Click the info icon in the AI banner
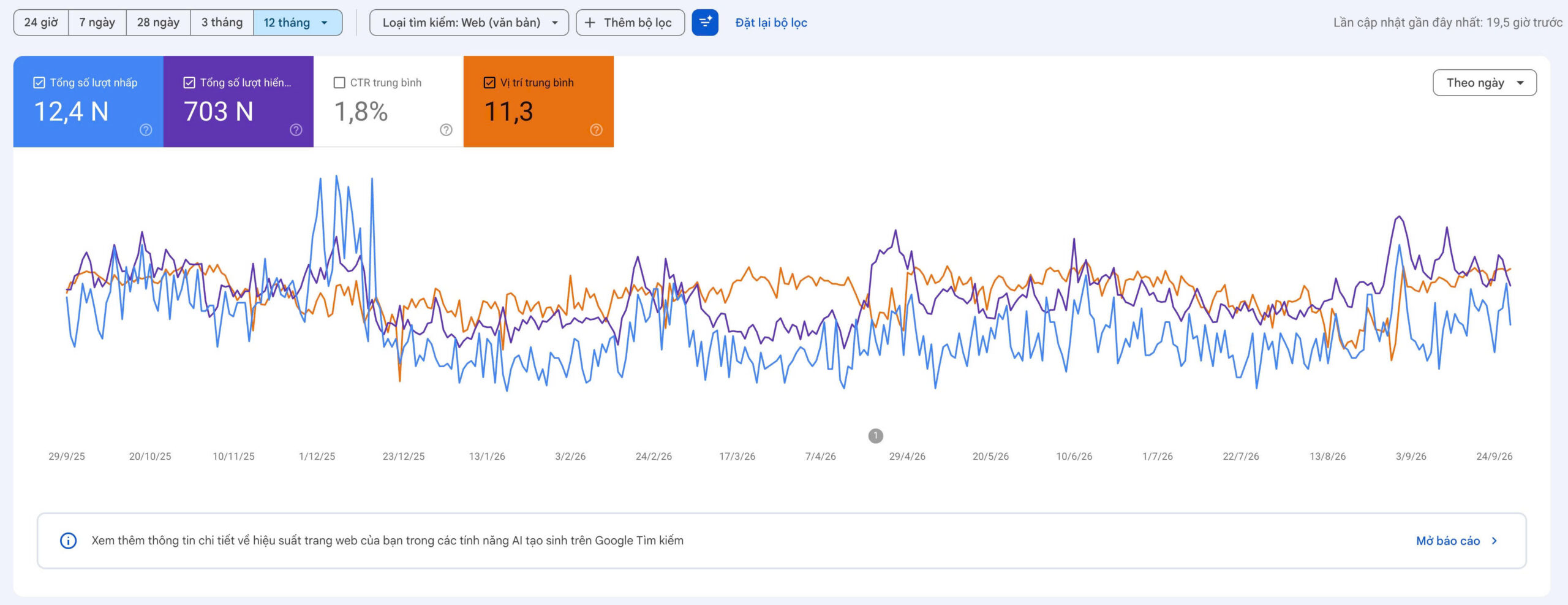 point(68,541)
